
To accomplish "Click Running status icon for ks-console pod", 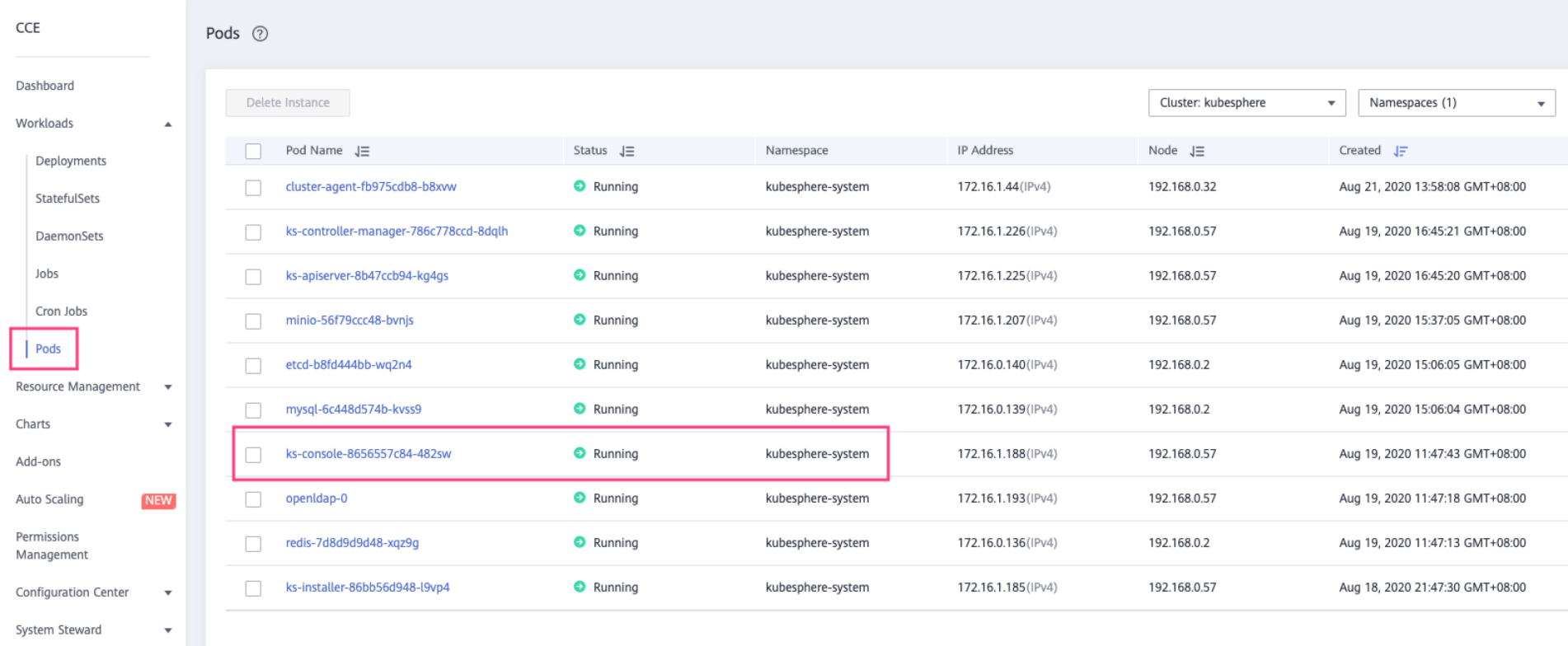I will [x=580, y=453].
